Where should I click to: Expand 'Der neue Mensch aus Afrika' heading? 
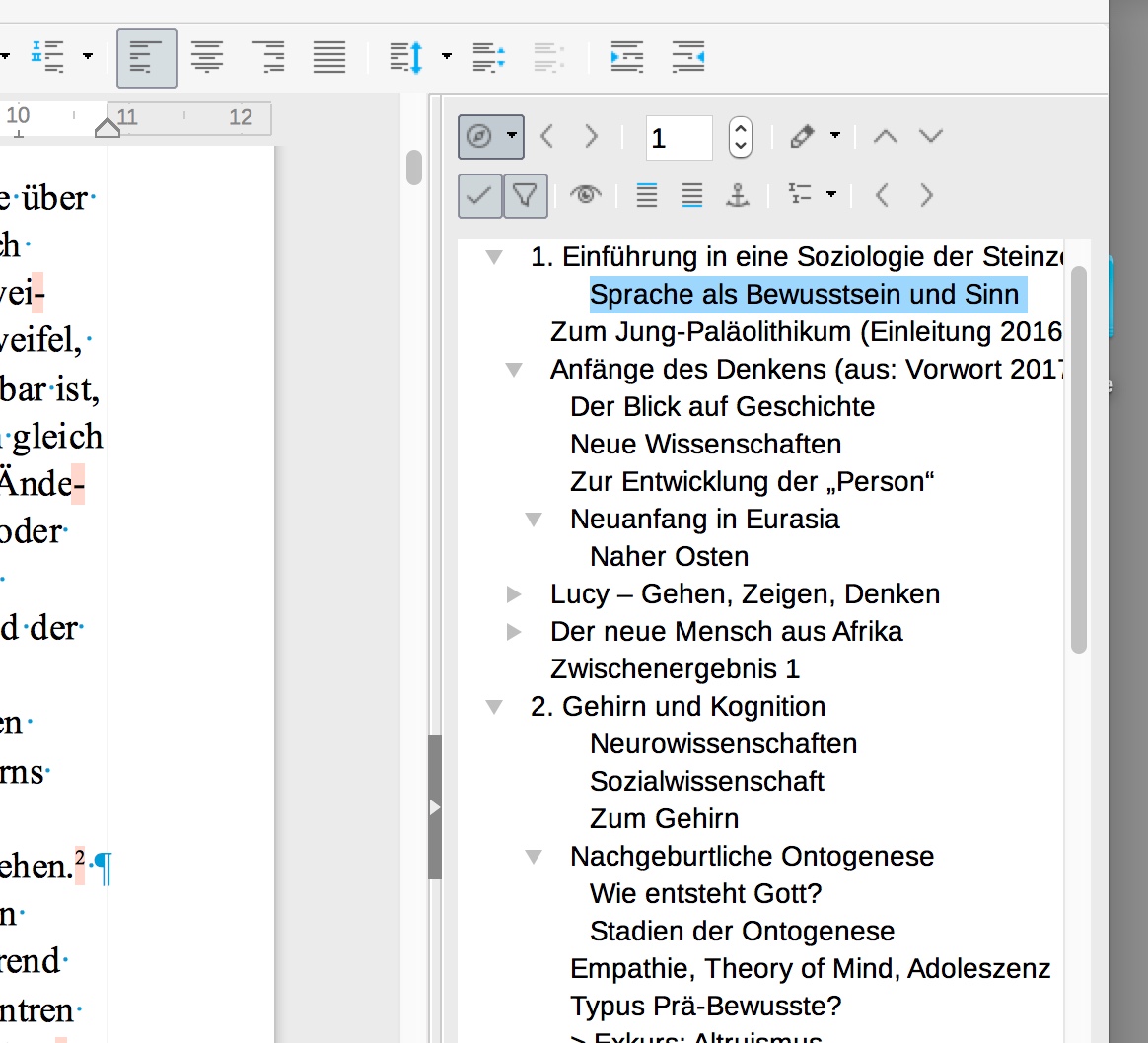[x=514, y=632]
